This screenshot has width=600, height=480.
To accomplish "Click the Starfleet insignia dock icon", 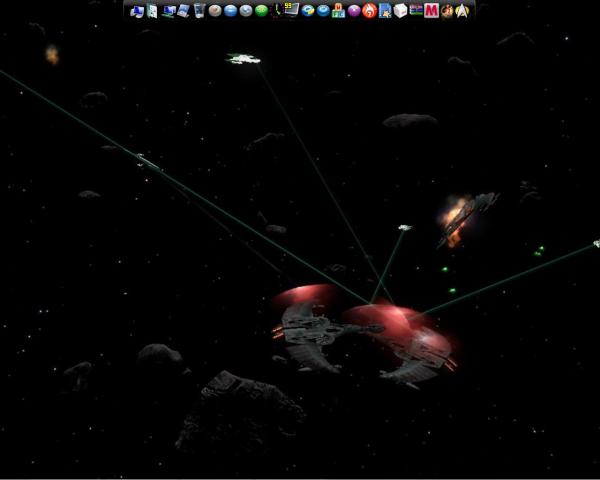I will tap(463, 11).
